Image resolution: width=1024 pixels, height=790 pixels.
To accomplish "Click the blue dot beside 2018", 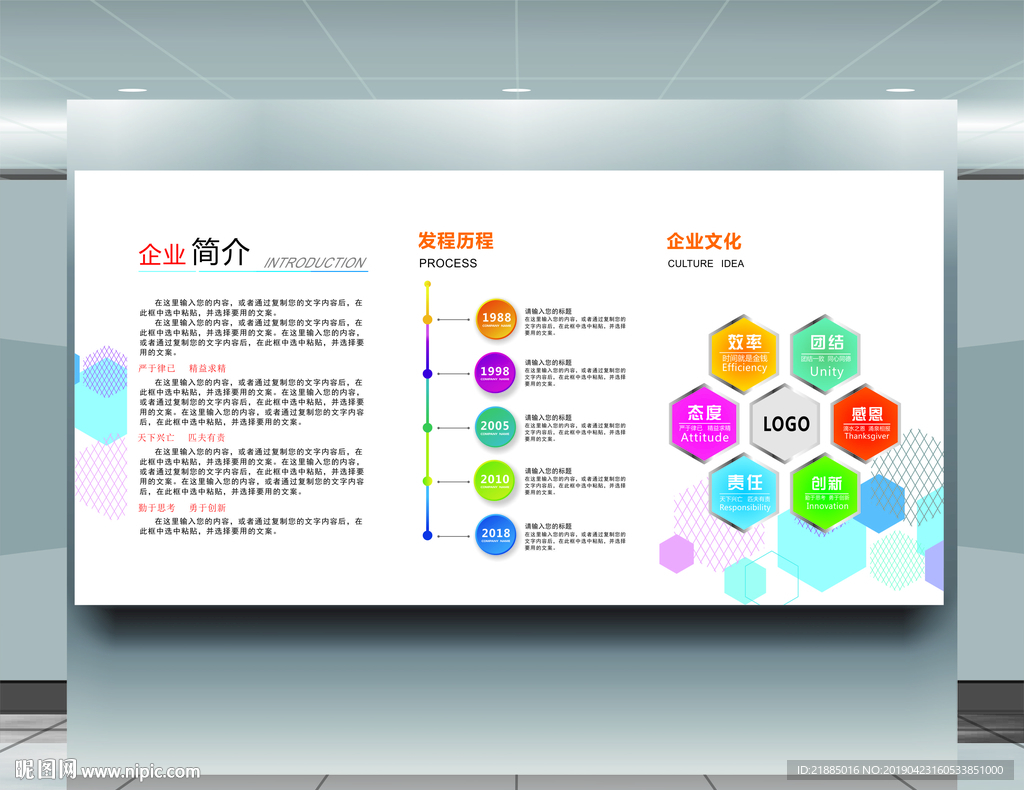I will pyautogui.click(x=427, y=535).
